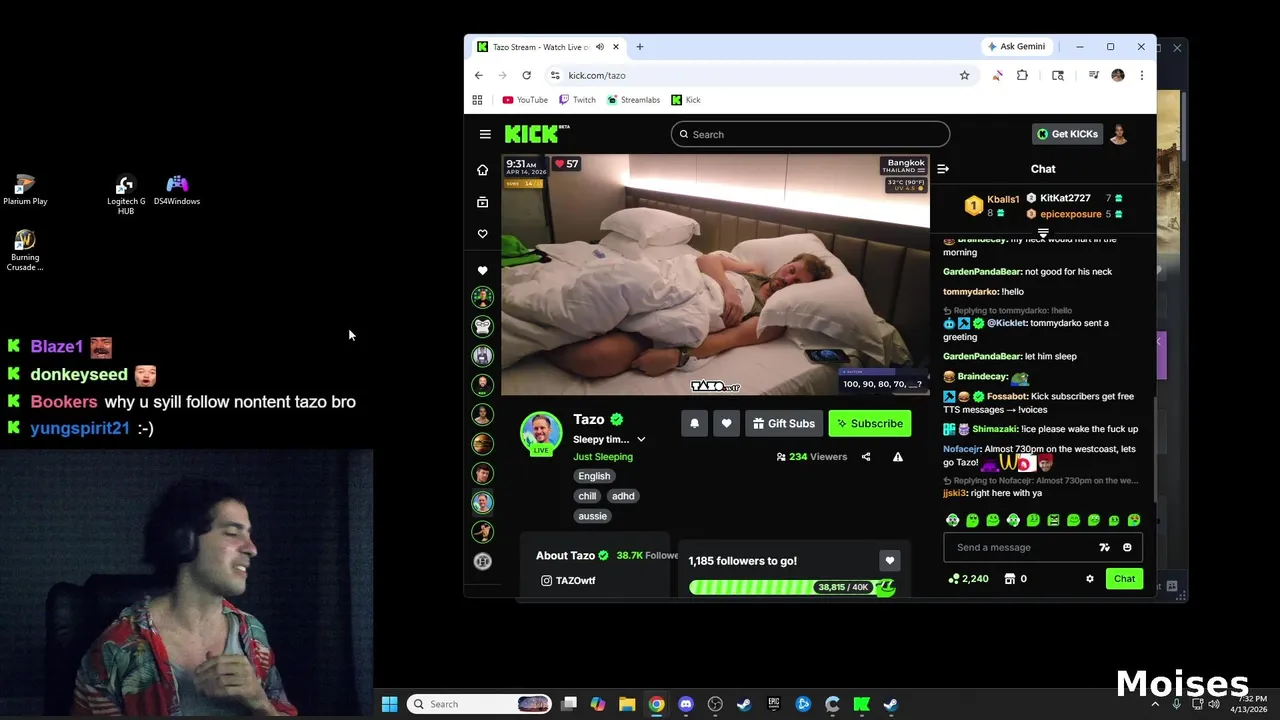Open the Streamlabs bookmark
Image resolution: width=1280 pixels, height=720 pixels.
633,100
